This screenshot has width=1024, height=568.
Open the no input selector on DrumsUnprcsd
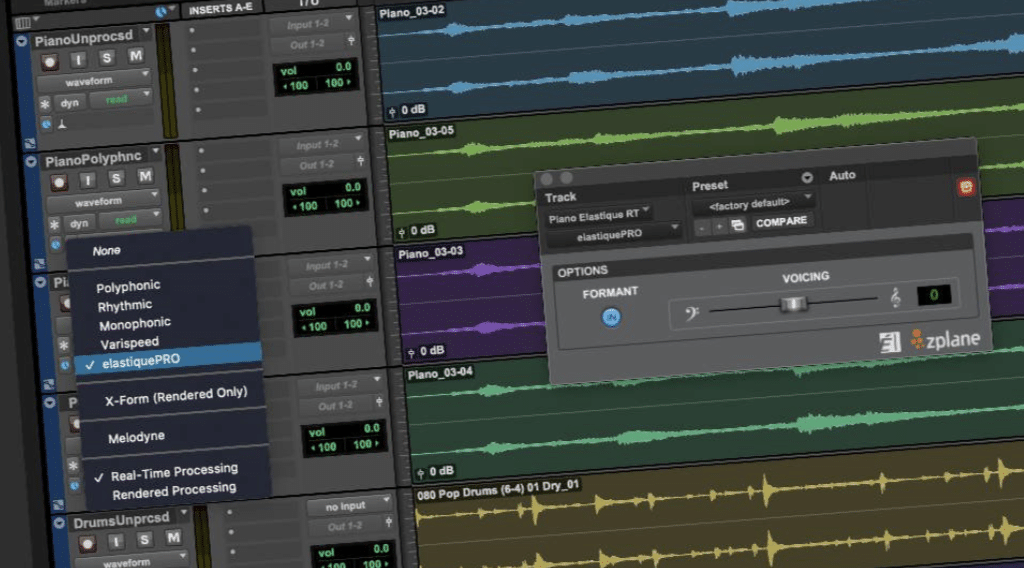coord(350,505)
